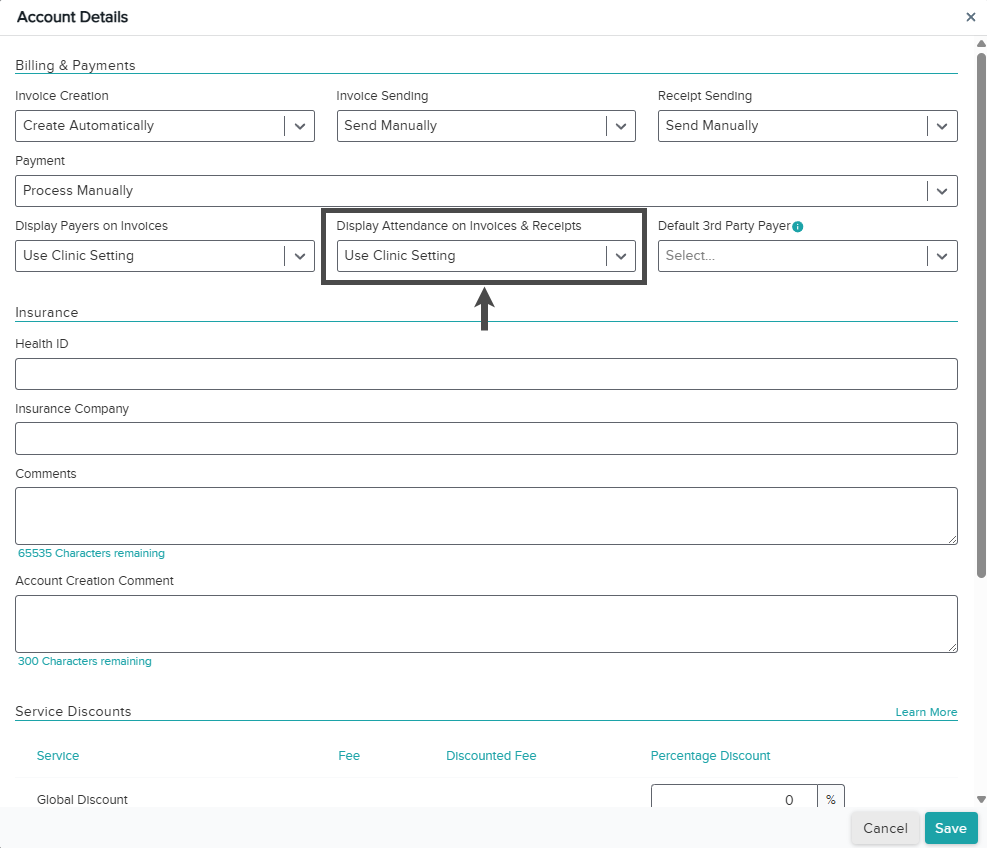Click the Insurance Company label
Screen dimensions: 987x848
click(72, 409)
